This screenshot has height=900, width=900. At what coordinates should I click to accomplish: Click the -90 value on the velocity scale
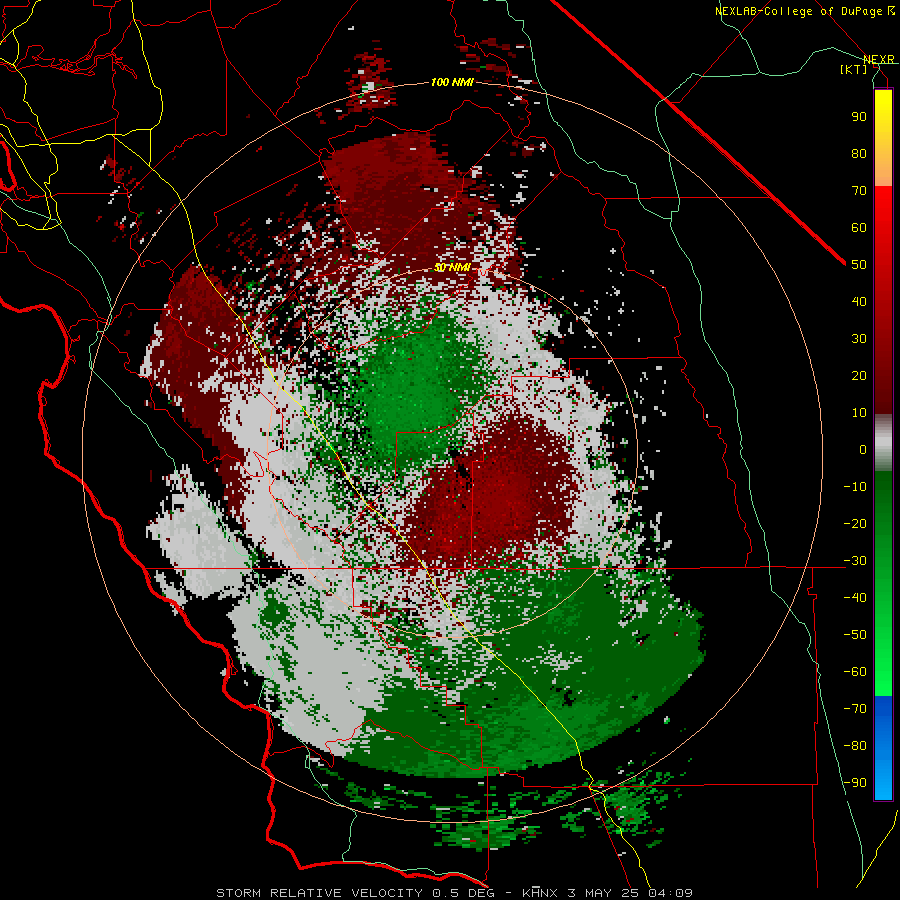coord(855,782)
